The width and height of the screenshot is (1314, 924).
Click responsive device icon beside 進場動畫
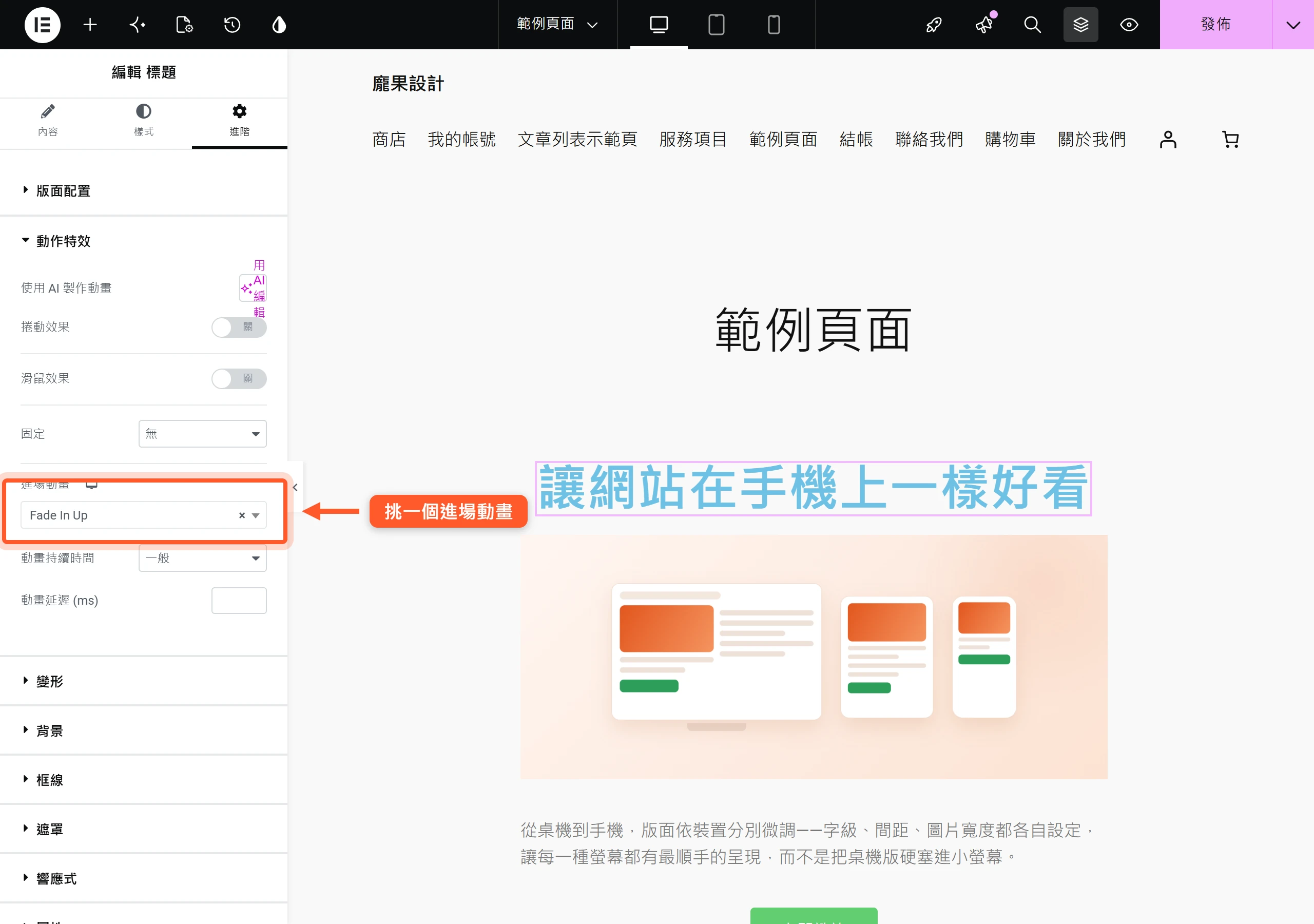pyautogui.click(x=91, y=486)
